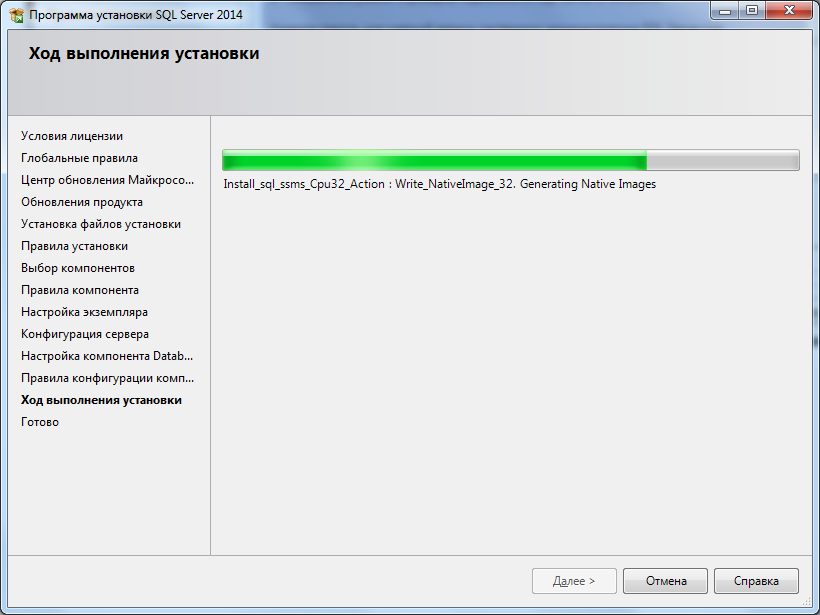Select the Обновления продукта step

click(82, 202)
